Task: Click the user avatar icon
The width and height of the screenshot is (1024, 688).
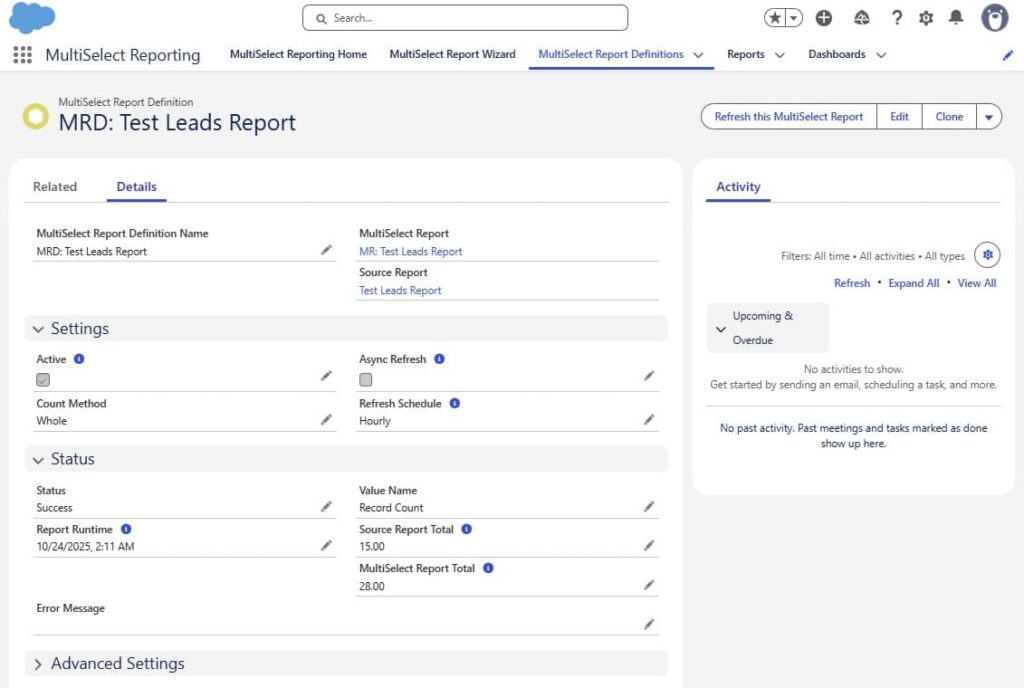Action: tap(994, 17)
